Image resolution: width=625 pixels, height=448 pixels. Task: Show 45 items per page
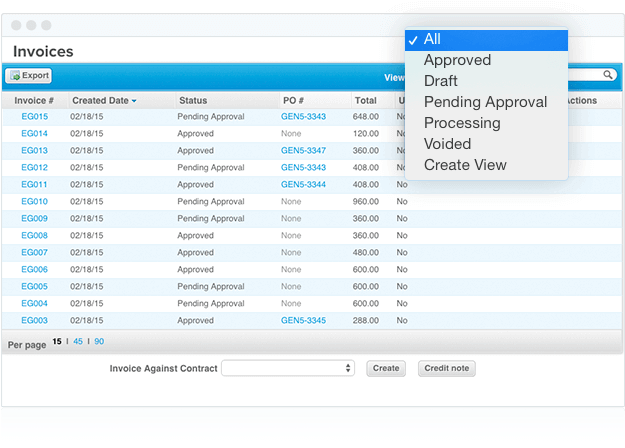point(77,342)
